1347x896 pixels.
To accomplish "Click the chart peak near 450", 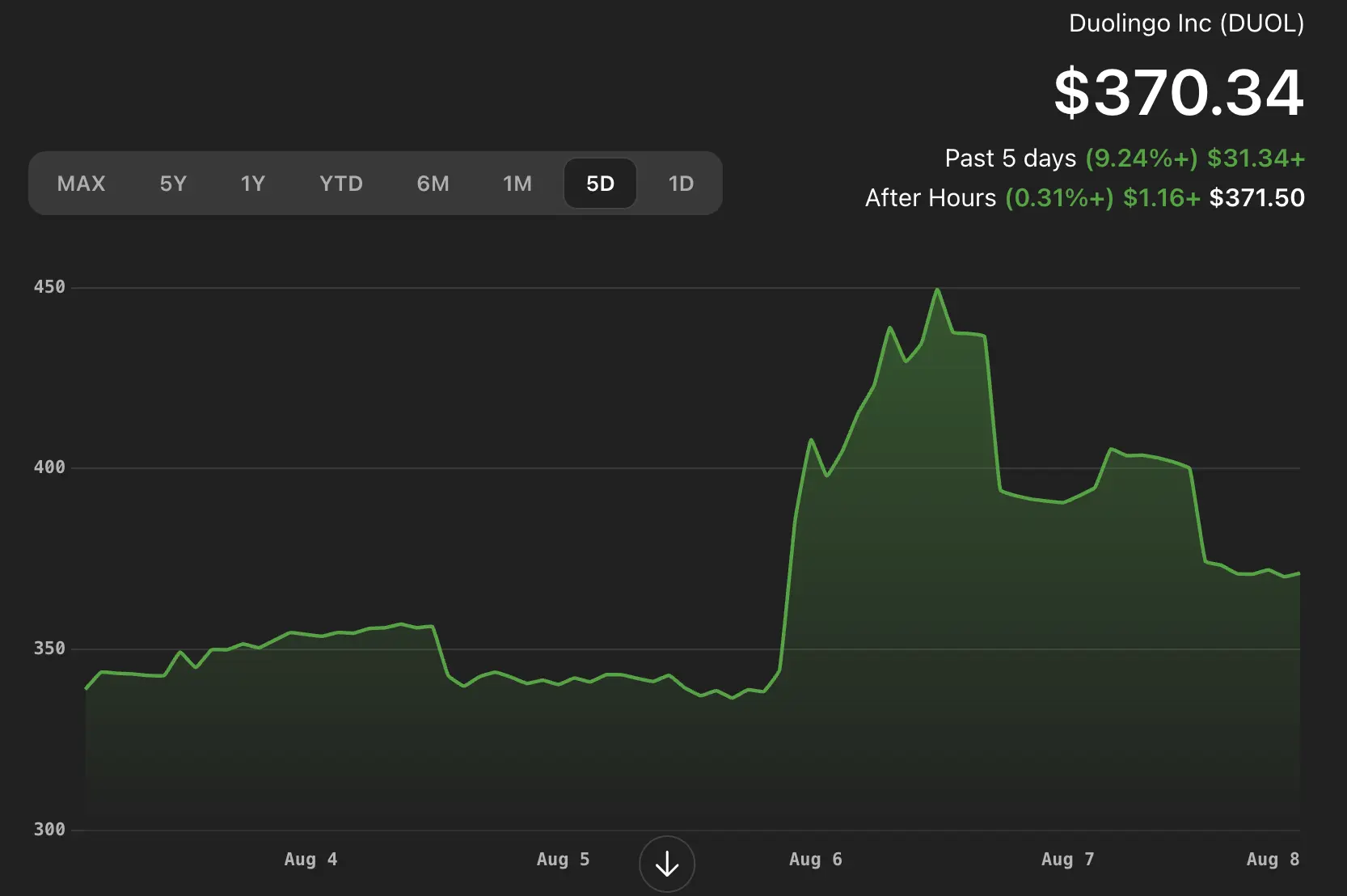I will tap(937, 290).
